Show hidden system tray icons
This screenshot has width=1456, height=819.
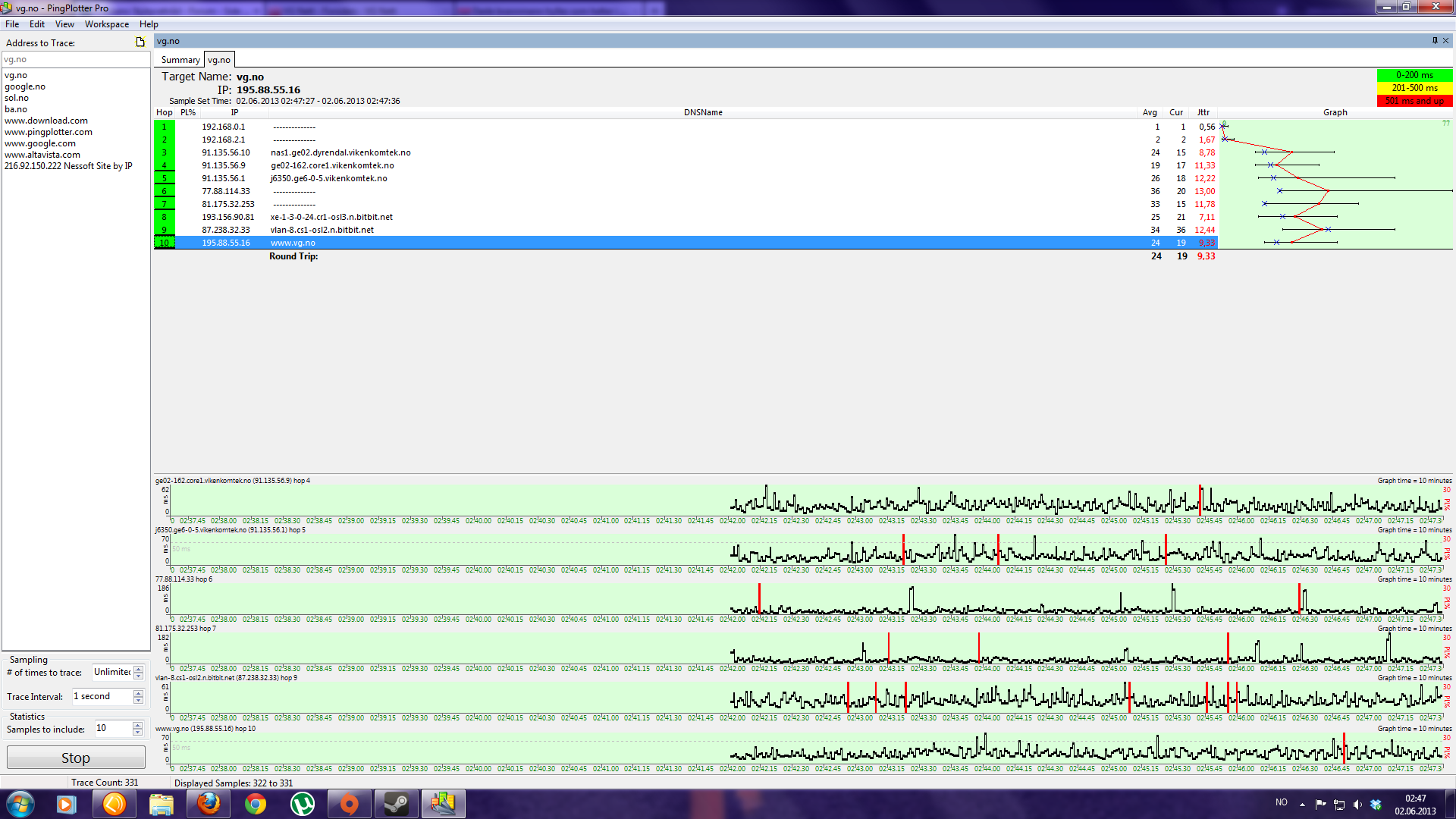point(1302,805)
